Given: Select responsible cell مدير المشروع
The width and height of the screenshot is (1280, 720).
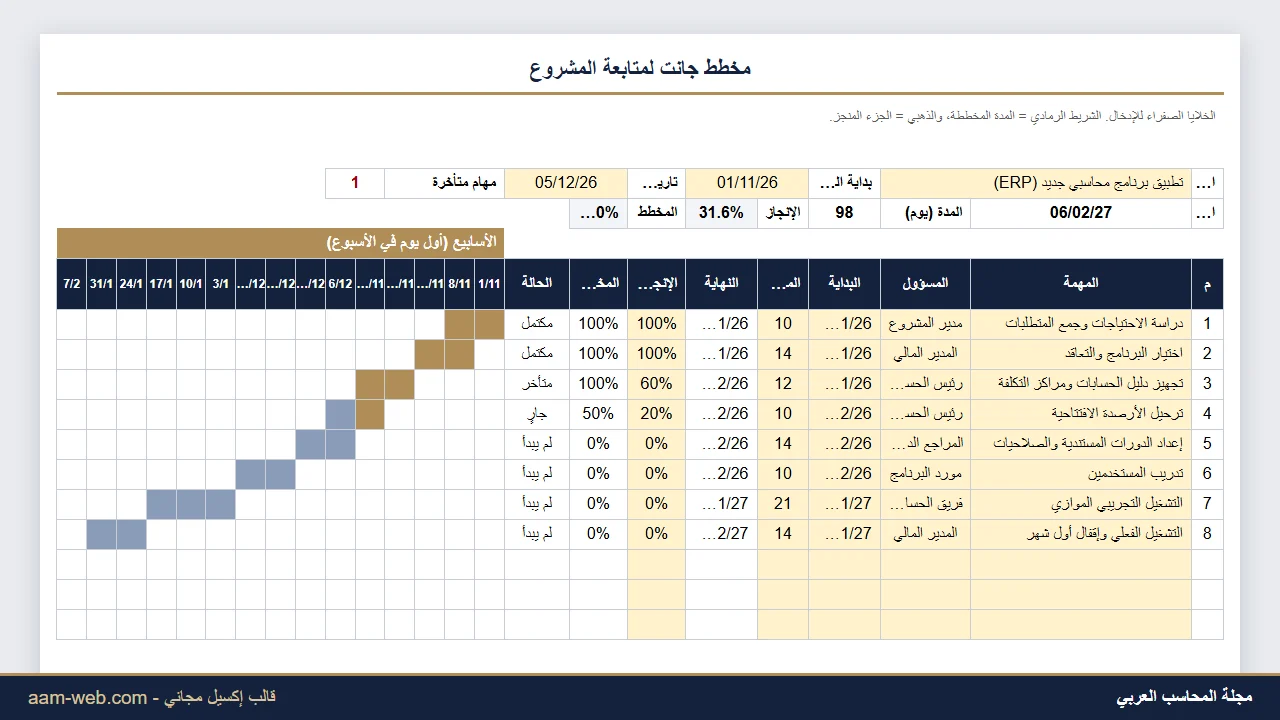Looking at the screenshot, I should click(x=925, y=324).
